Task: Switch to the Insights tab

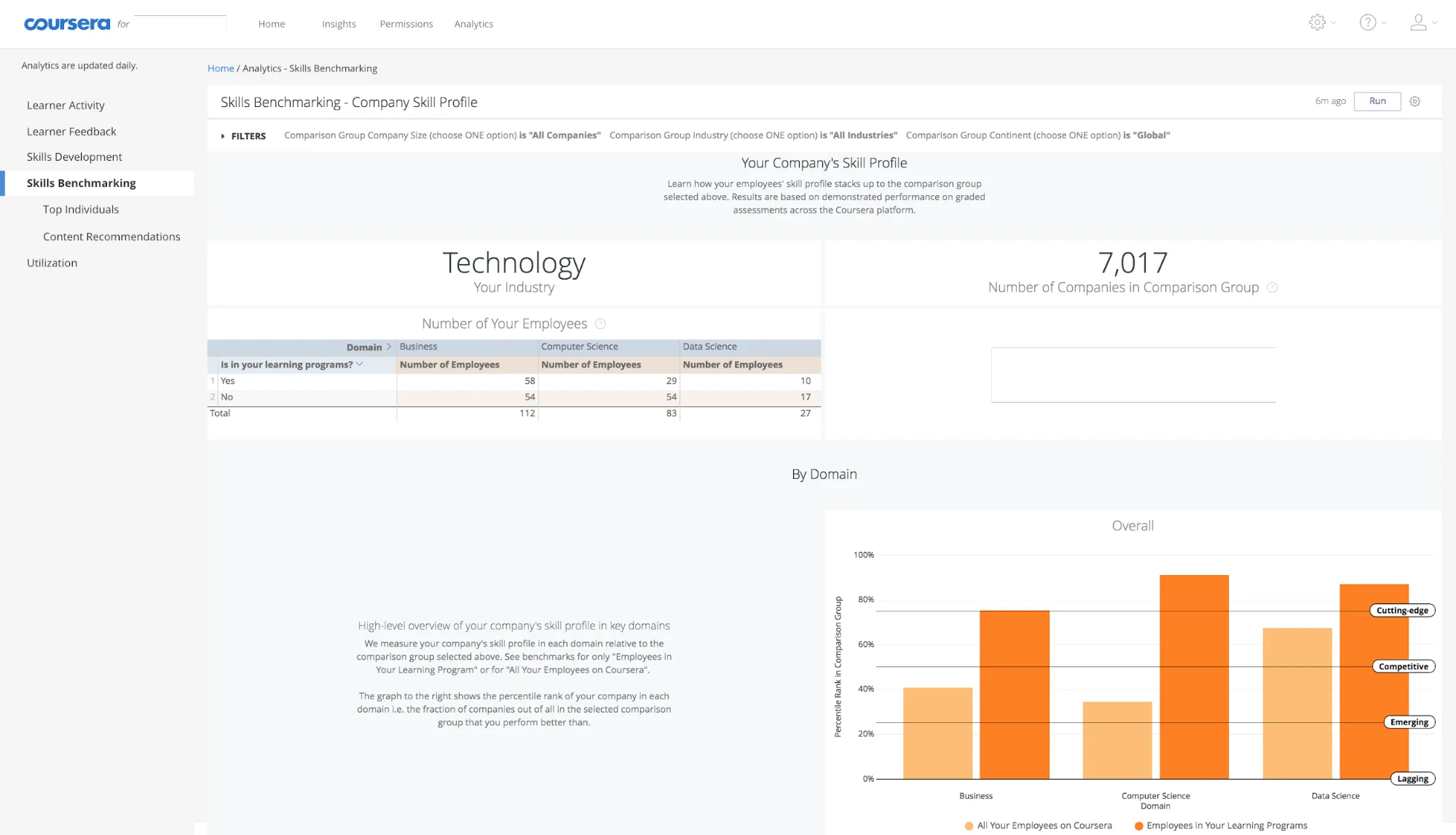Action: click(338, 23)
